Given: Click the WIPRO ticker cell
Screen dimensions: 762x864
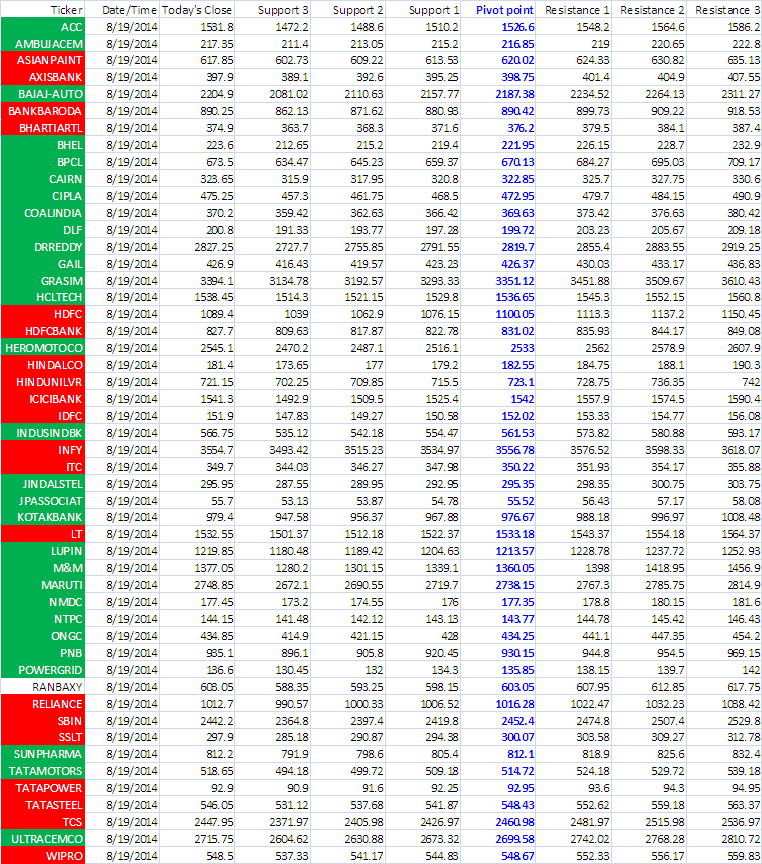Looking at the screenshot, I should (43, 856).
